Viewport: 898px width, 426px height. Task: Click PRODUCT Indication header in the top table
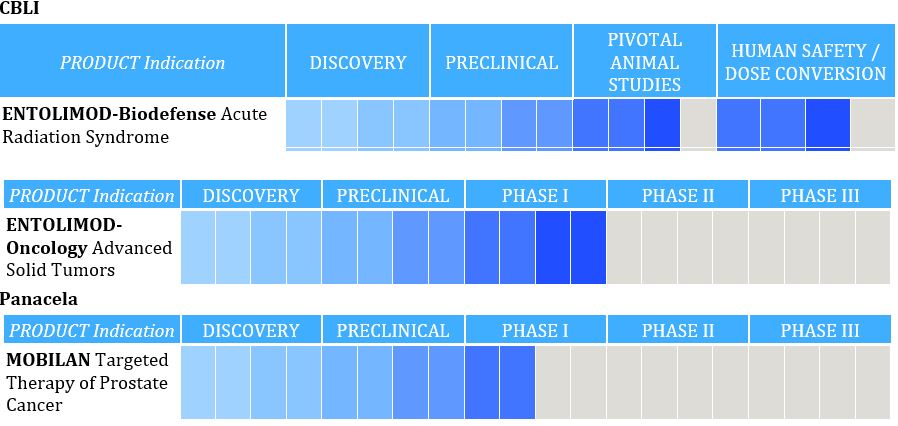142,62
